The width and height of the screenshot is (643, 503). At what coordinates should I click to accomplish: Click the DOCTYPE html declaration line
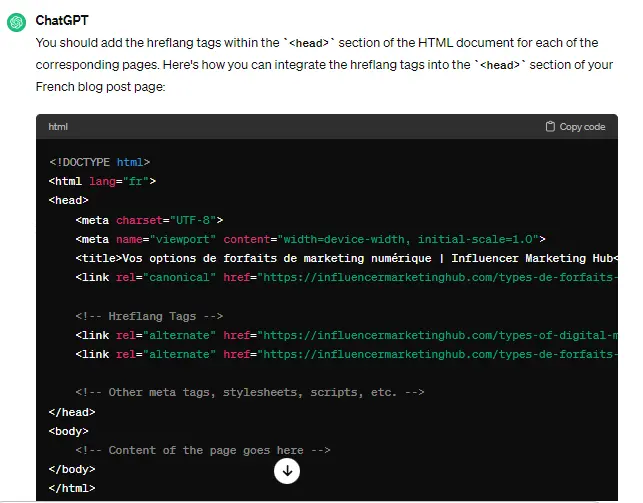(99, 162)
